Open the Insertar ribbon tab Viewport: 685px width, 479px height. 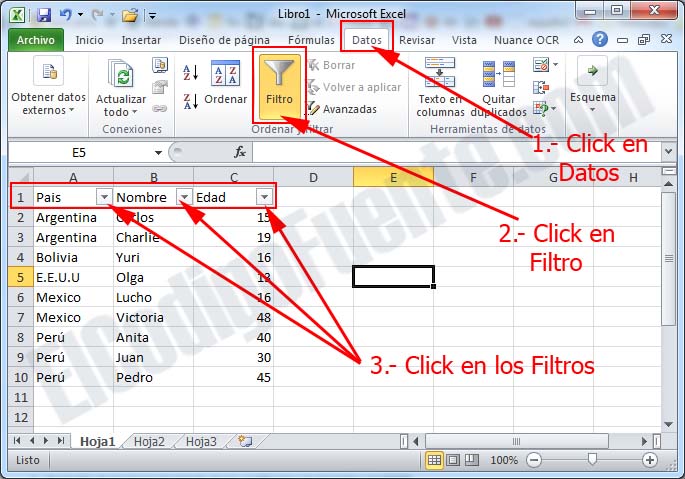point(141,40)
